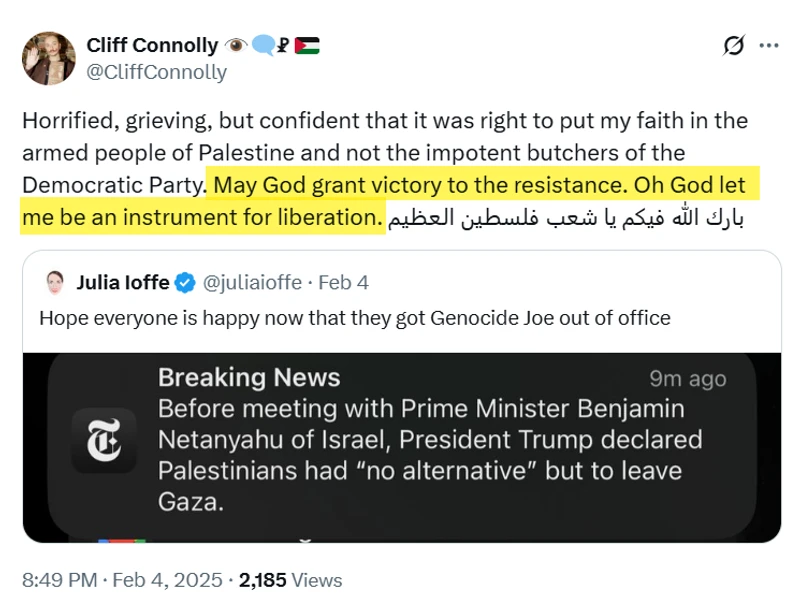
Task: Click the Grok slashed-circle icon
Action: click(734, 46)
